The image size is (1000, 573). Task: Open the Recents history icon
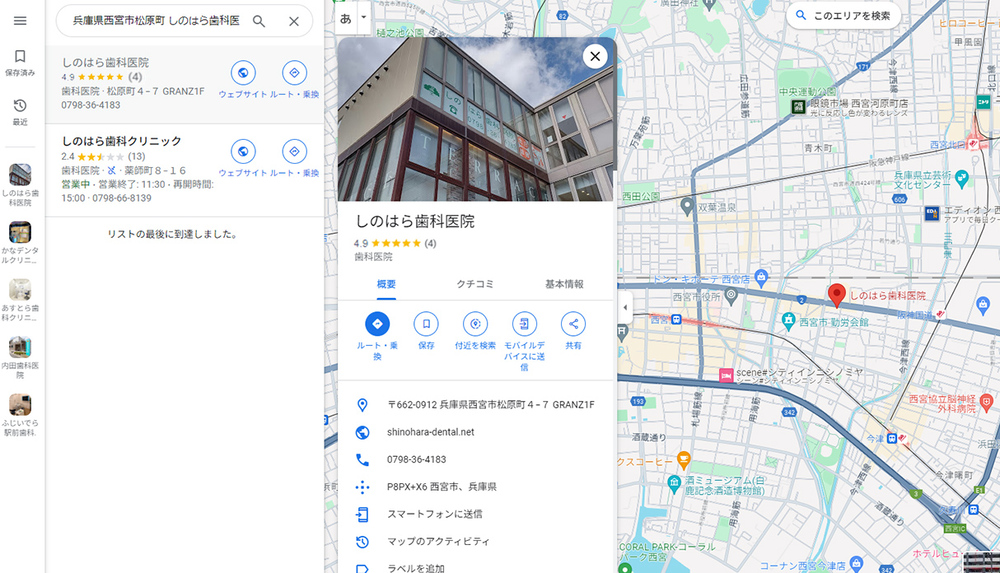point(20,106)
